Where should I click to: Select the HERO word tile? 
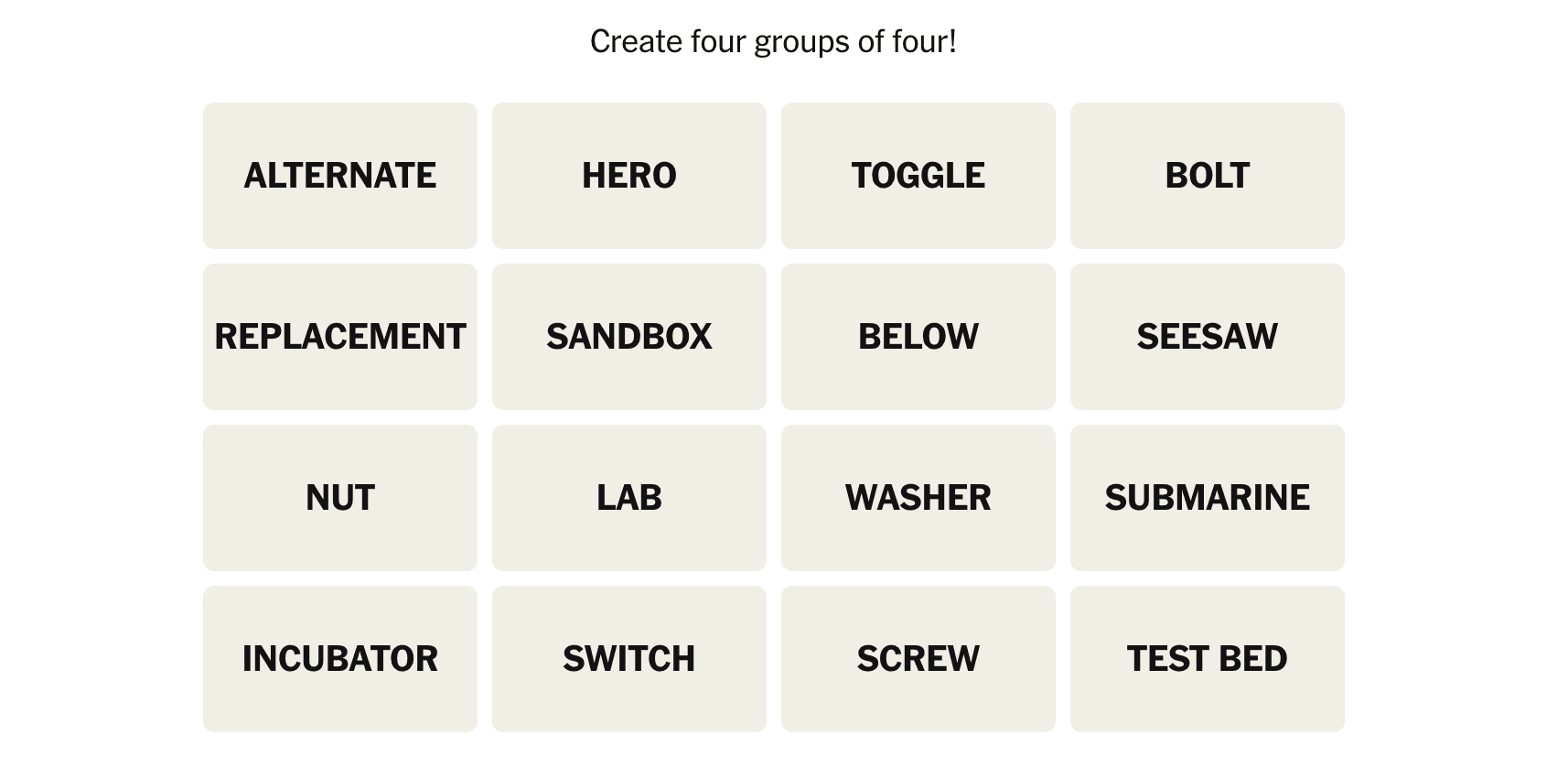pyautogui.click(x=628, y=176)
